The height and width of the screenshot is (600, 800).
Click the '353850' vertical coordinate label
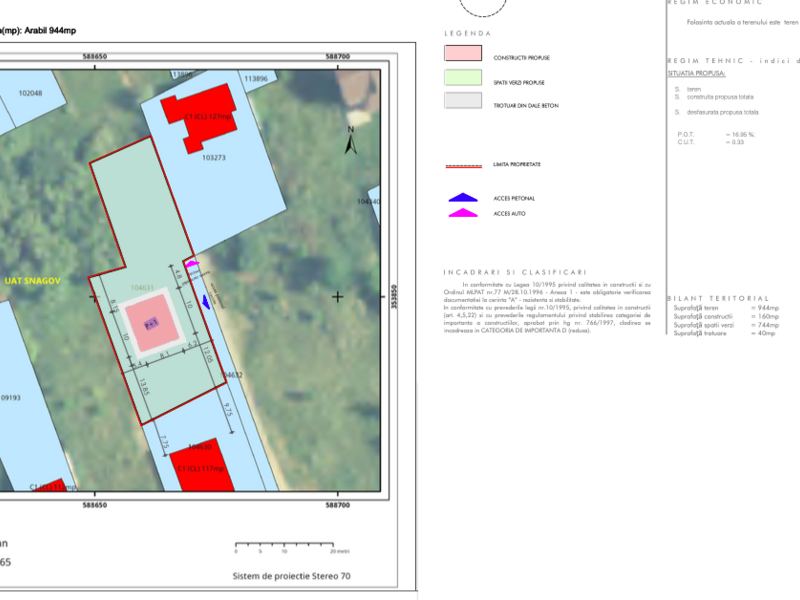[393, 297]
